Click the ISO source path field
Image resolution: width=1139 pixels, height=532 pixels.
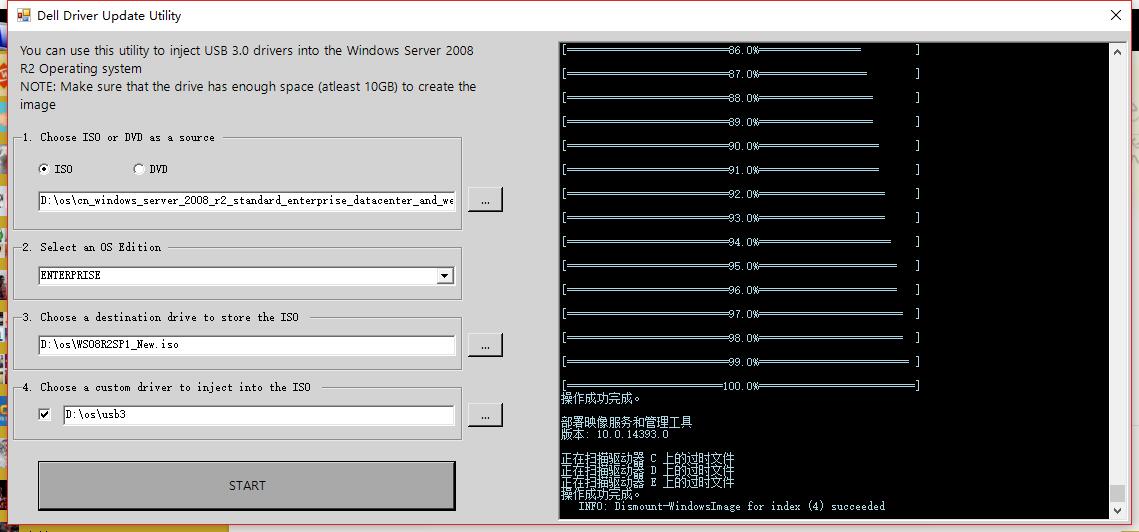tap(247, 201)
